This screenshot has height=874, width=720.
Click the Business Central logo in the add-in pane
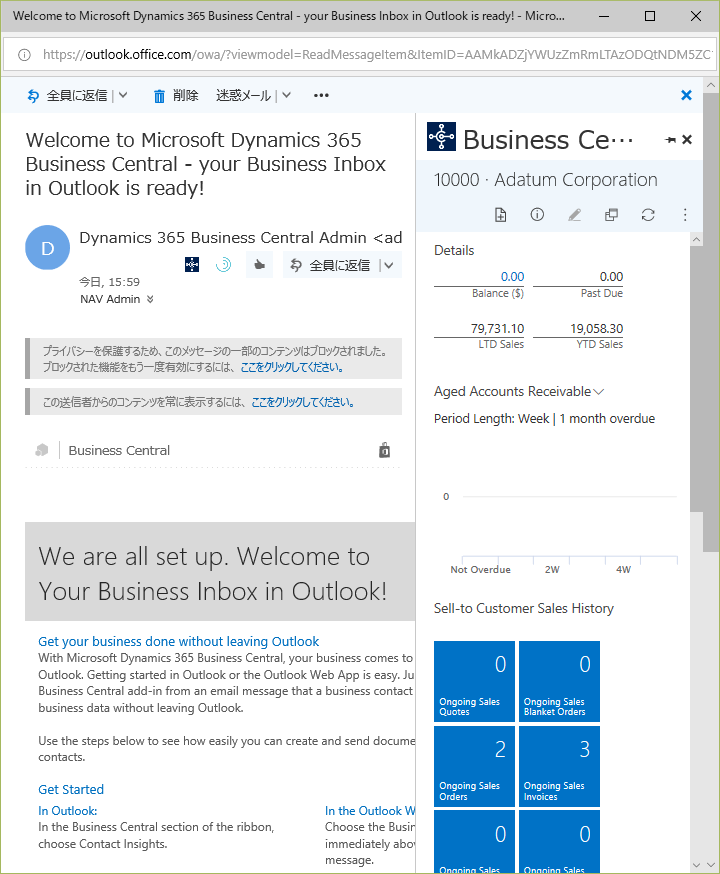pos(441,137)
